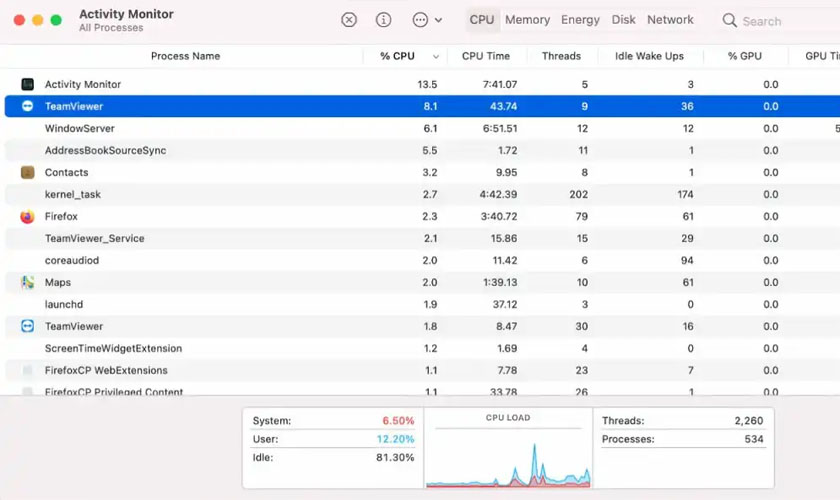Click the Threads total 2,260
Screen dimensions: 840x500
[749, 421]
